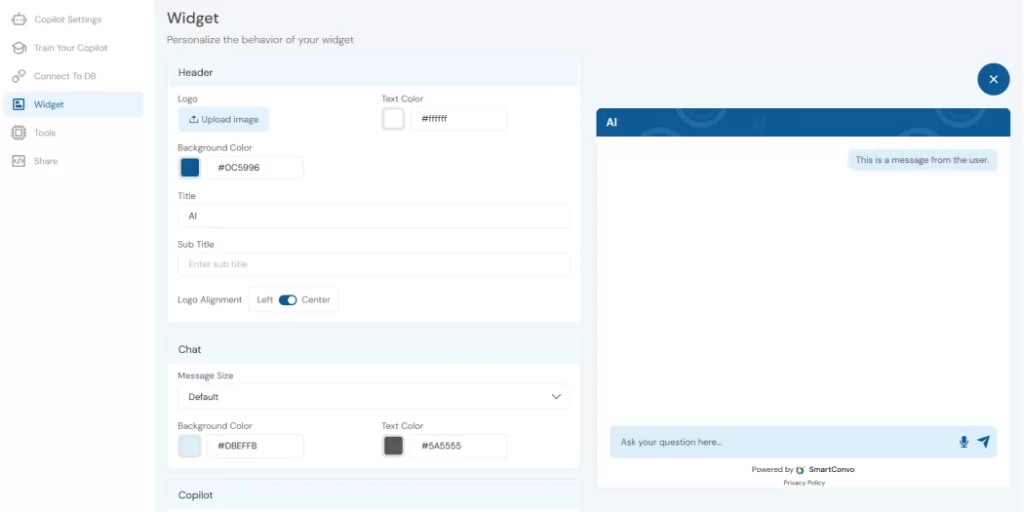
Task: Click the Title input field
Action: point(374,216)
